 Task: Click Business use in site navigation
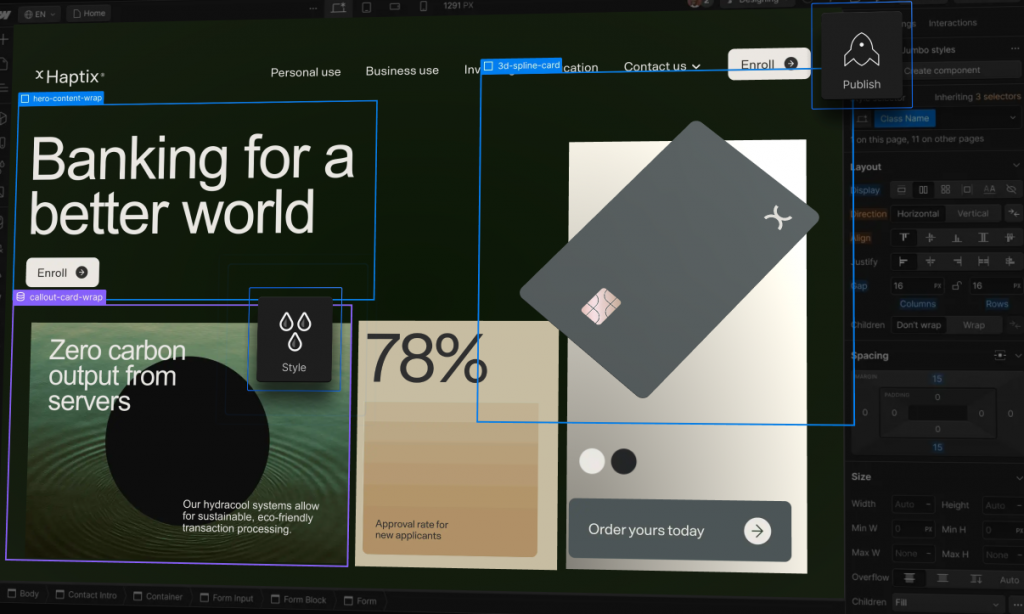pos(402,71)
